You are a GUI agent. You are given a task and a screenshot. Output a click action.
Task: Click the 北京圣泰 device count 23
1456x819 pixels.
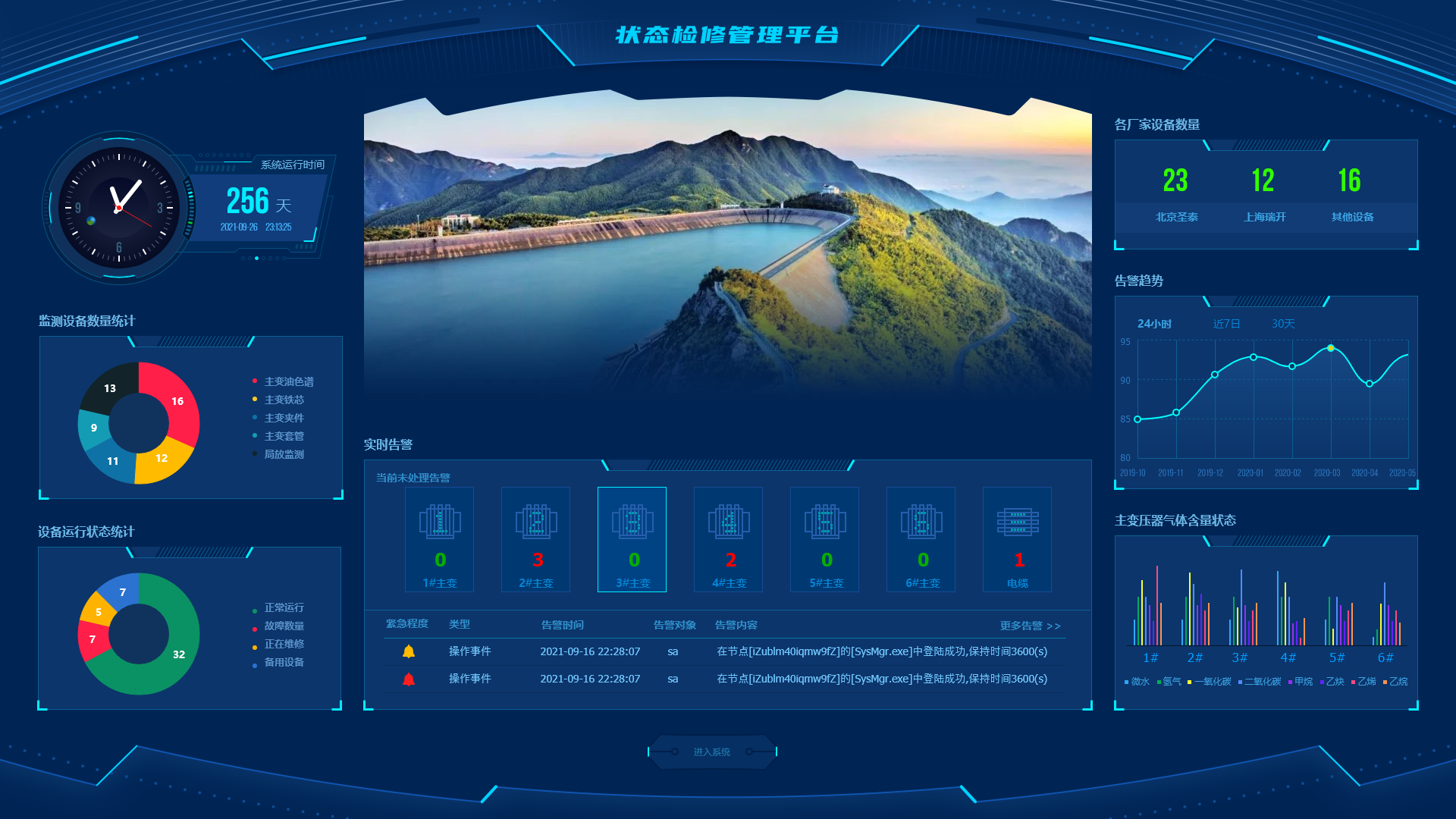coord(1175,180)
